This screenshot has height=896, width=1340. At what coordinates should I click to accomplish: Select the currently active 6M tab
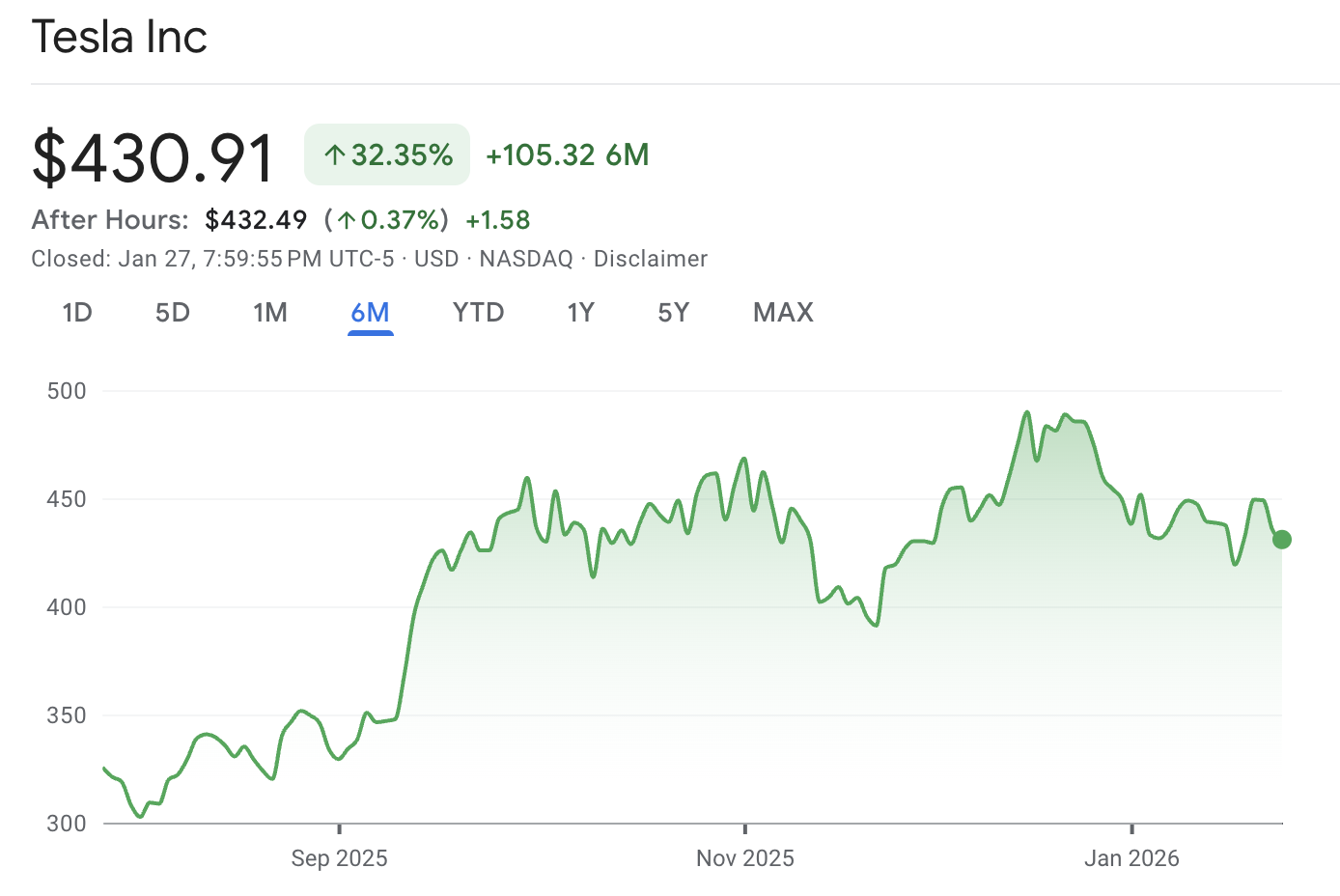tap(371, 312)
